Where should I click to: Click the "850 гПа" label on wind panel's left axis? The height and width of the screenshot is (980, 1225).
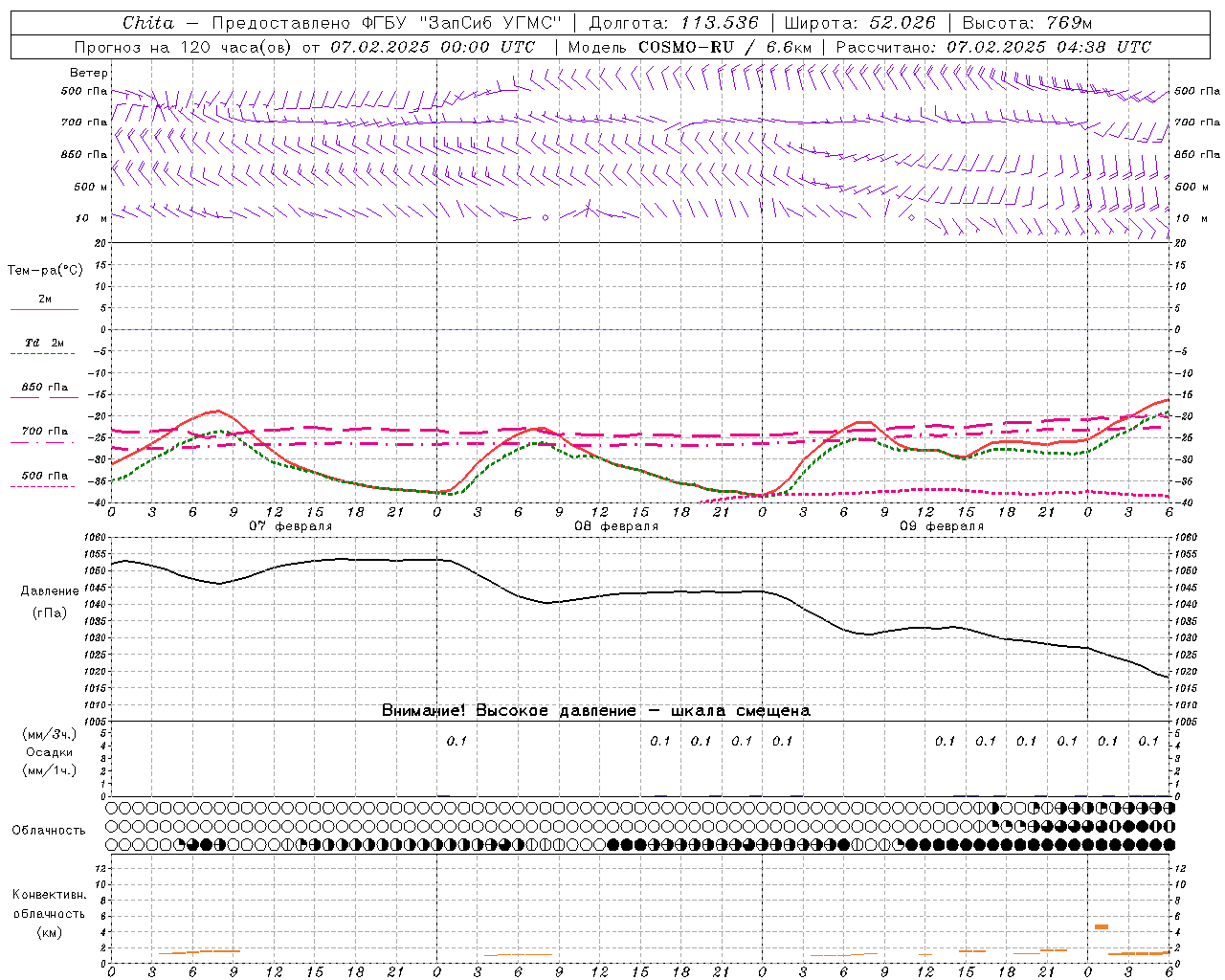pyautogui.click(x=84, y=154)
